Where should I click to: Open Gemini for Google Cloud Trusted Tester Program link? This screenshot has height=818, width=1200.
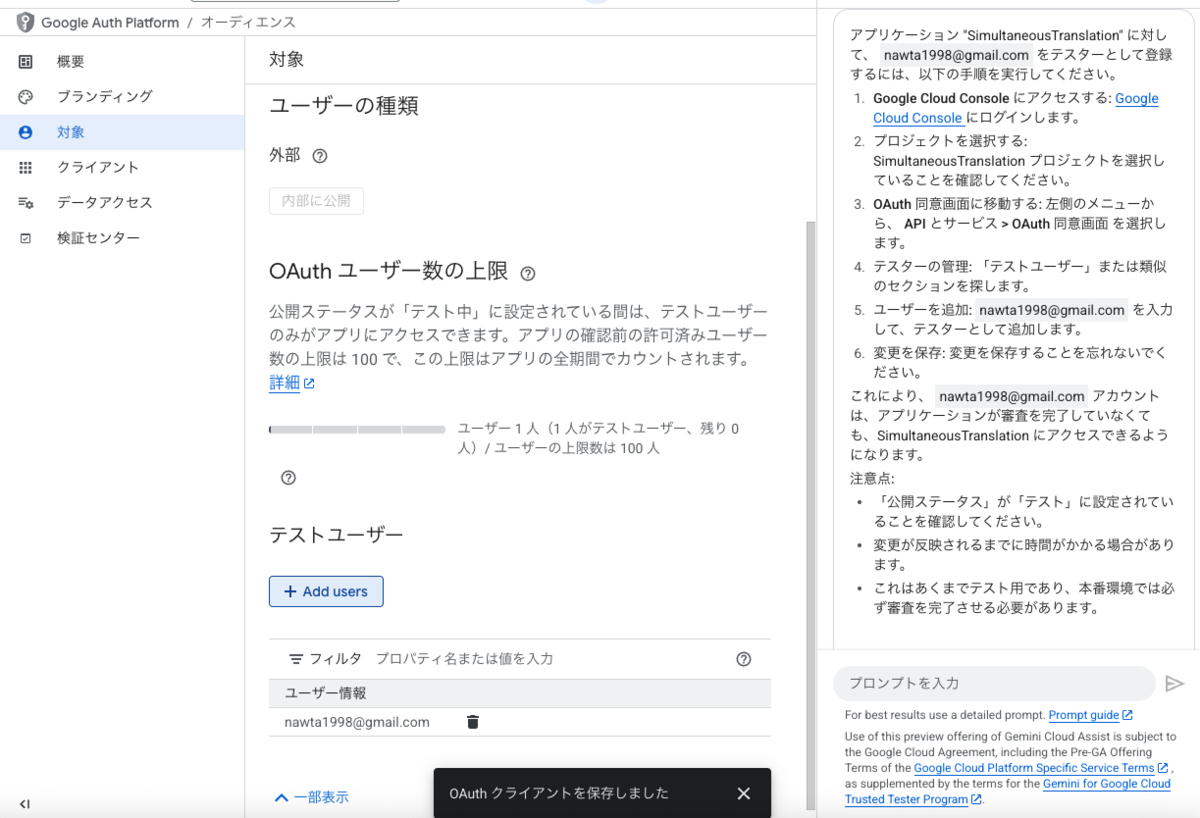[x=1008, y=792]
